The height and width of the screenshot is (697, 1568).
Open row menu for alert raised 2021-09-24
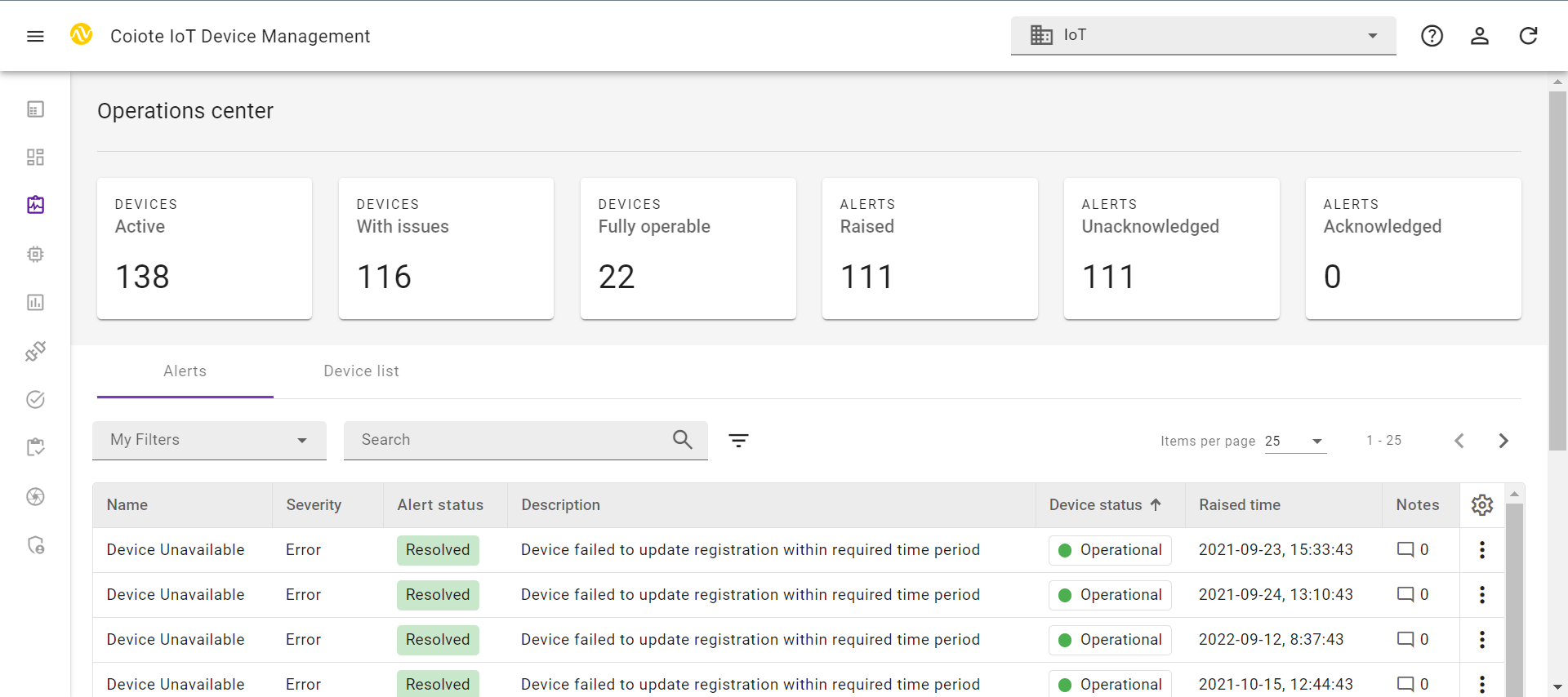click(x=1482, y=595)
